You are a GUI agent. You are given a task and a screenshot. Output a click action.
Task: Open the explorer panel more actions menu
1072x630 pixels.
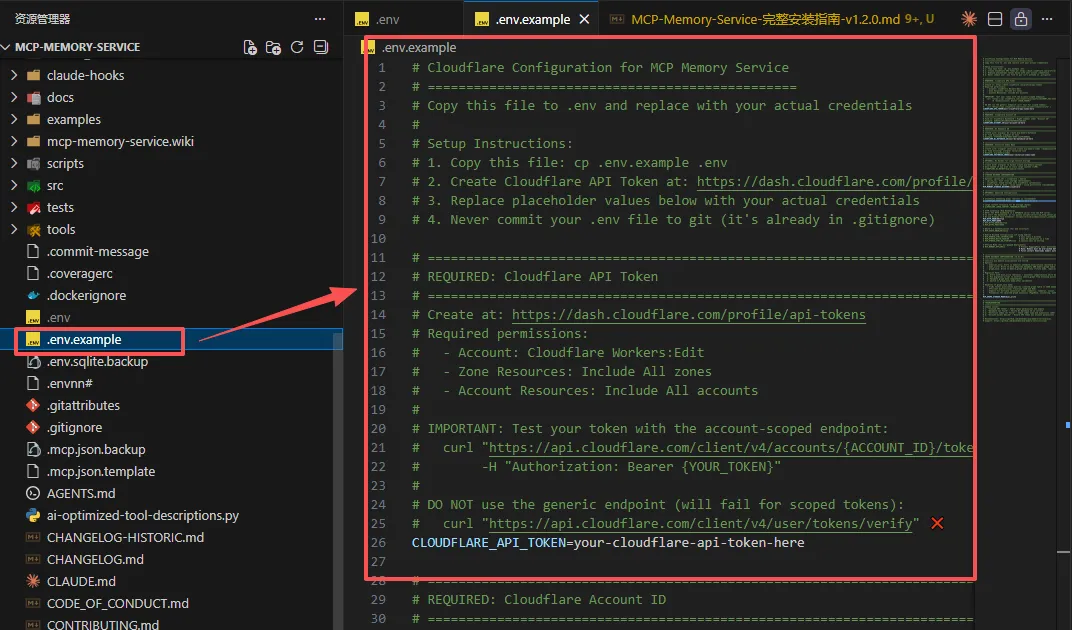(x=320, y=19)
